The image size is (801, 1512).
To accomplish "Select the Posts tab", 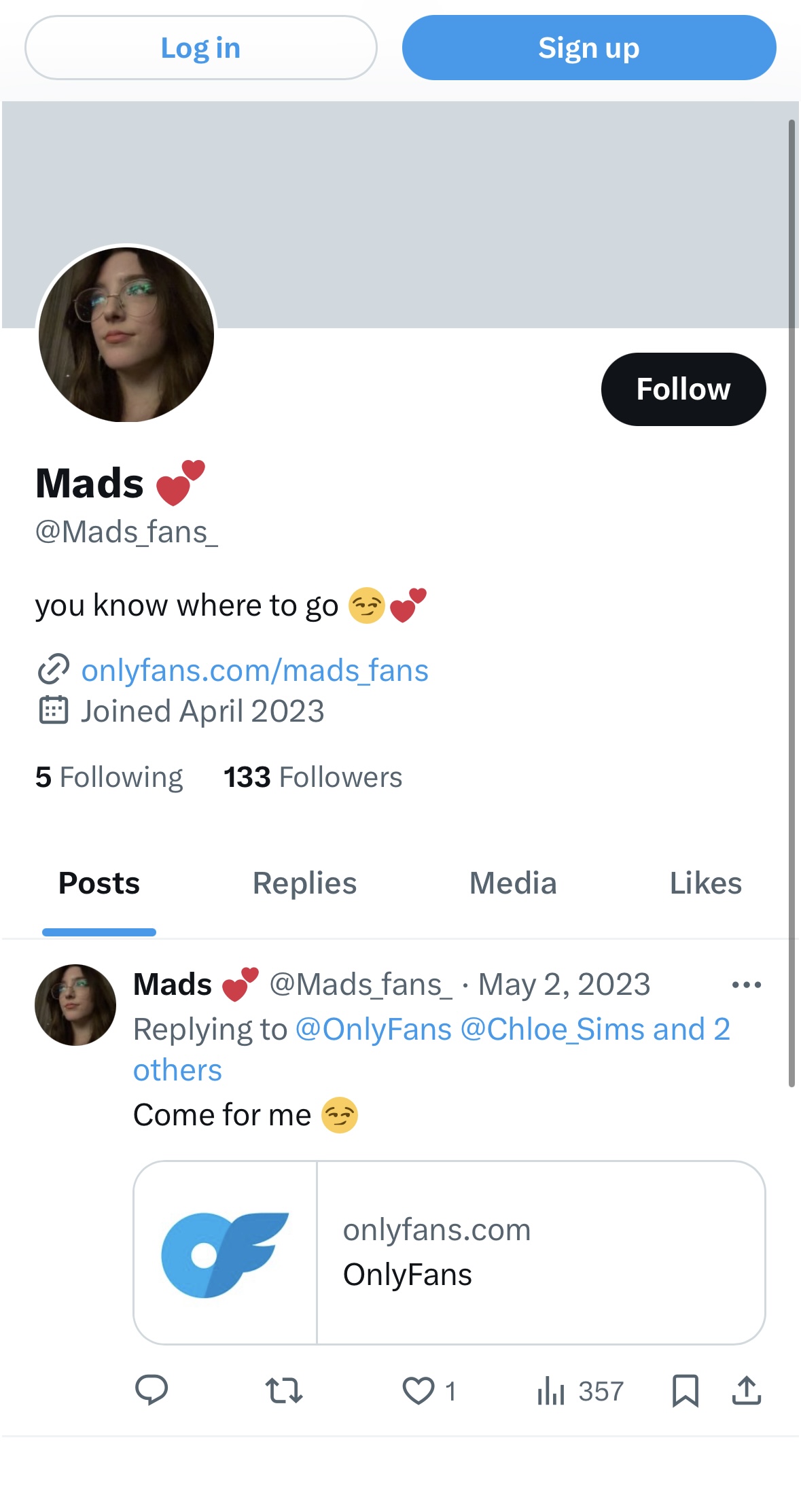I will (x=99, y=883).
